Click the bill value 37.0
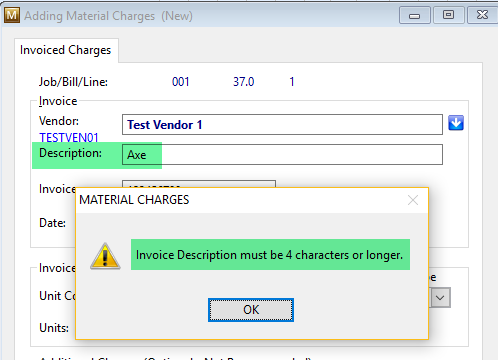 tap(243, 82)
